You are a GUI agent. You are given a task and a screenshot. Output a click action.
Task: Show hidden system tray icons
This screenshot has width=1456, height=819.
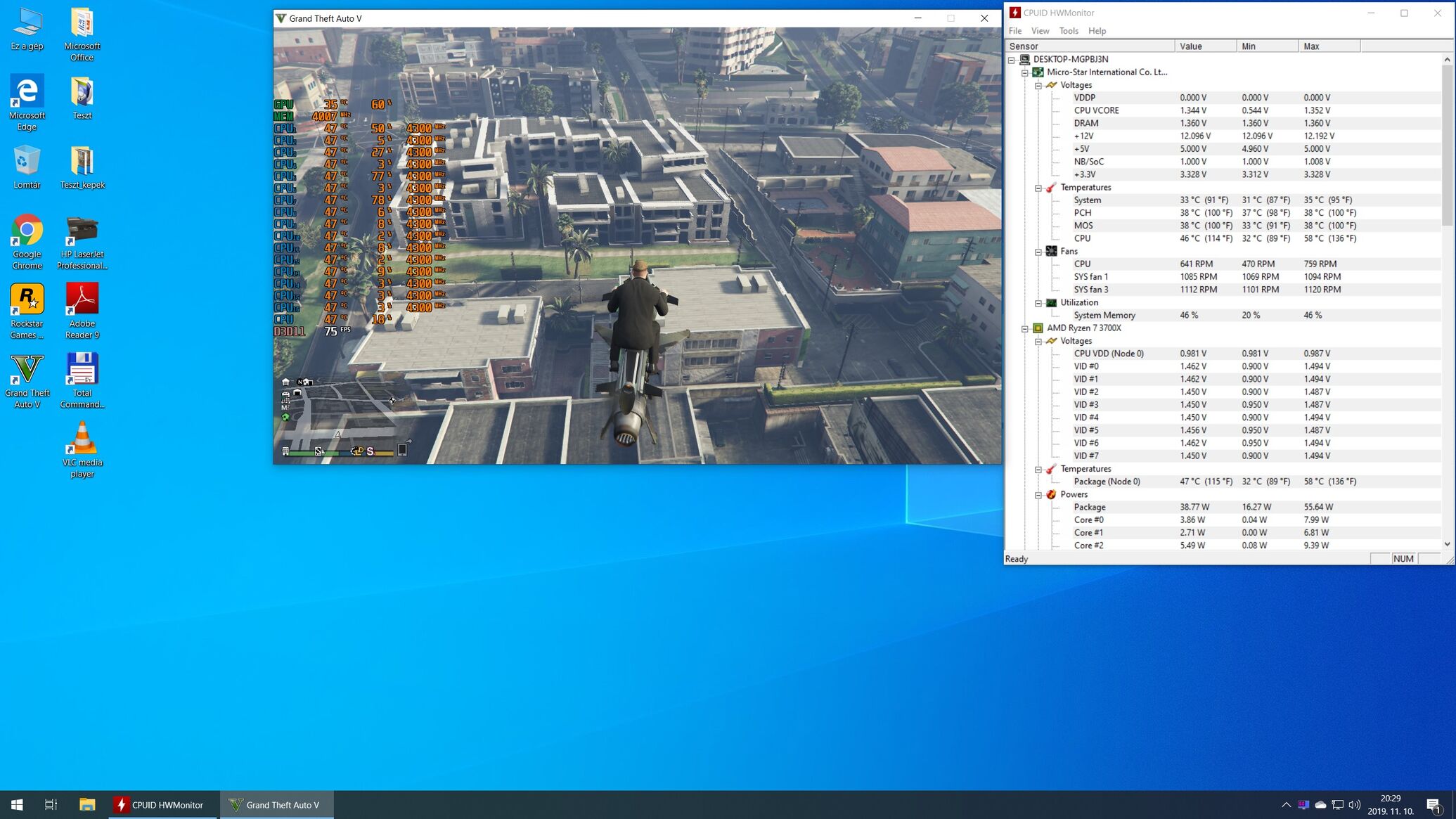(1286, 804)
